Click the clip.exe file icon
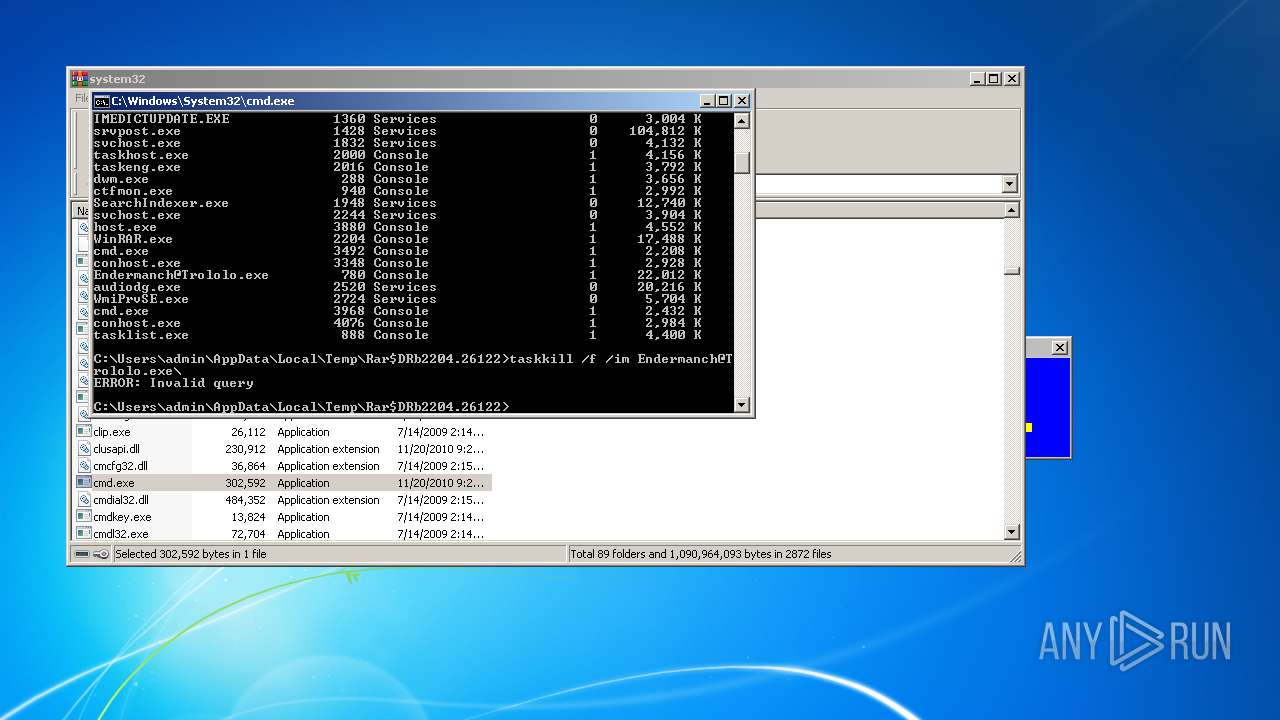This screenshot has height=720, width=1280. coord(84,432)
